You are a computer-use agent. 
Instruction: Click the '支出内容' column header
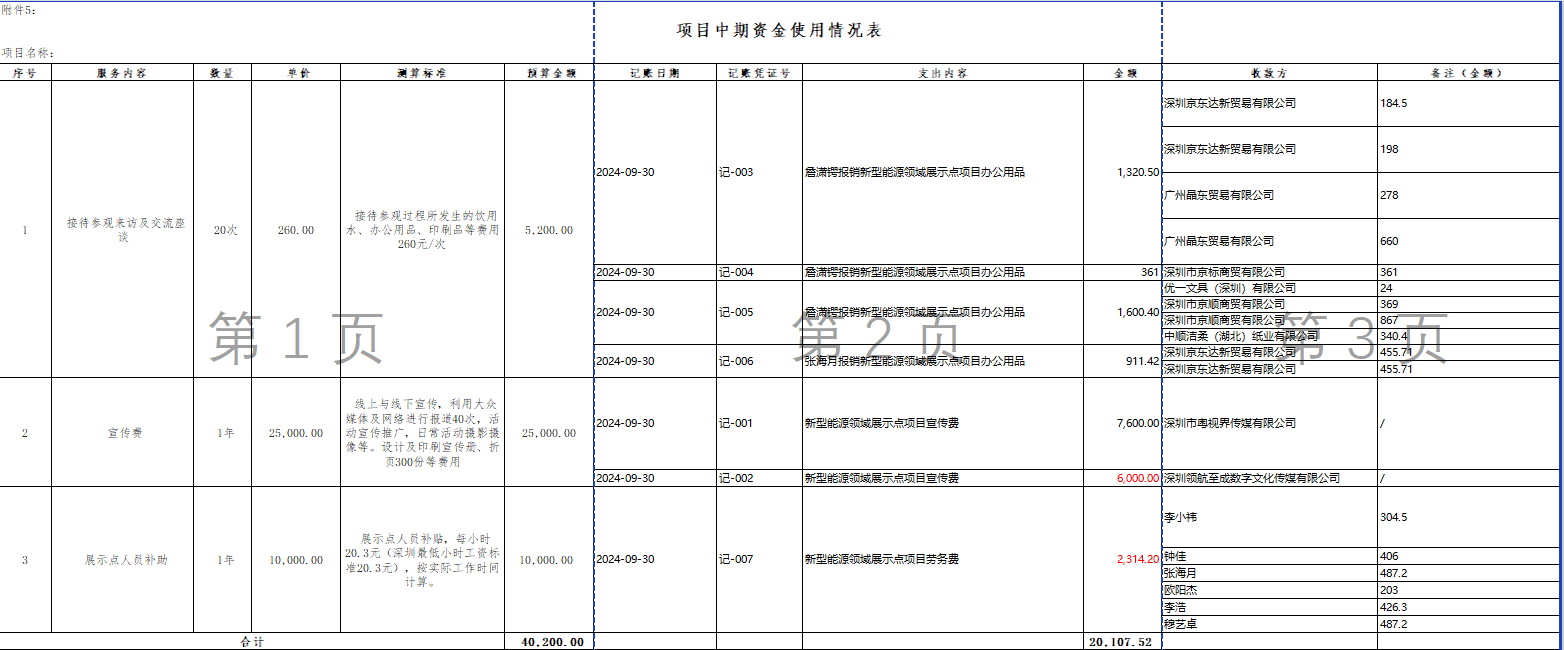point(943,73)
